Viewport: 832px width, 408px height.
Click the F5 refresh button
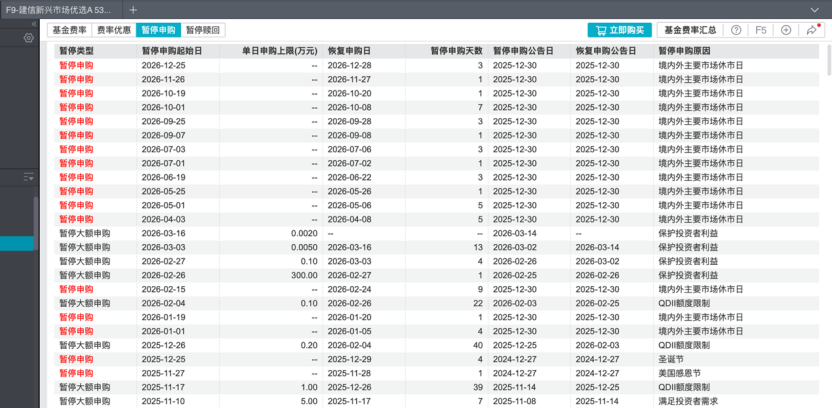click(x=761, y=31)
